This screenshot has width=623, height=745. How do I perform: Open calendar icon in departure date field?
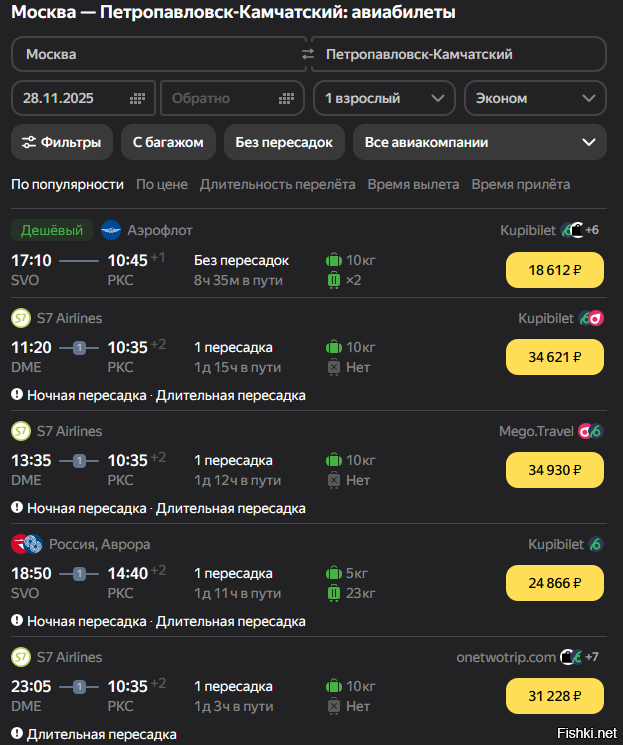click(x=138, y=99)
